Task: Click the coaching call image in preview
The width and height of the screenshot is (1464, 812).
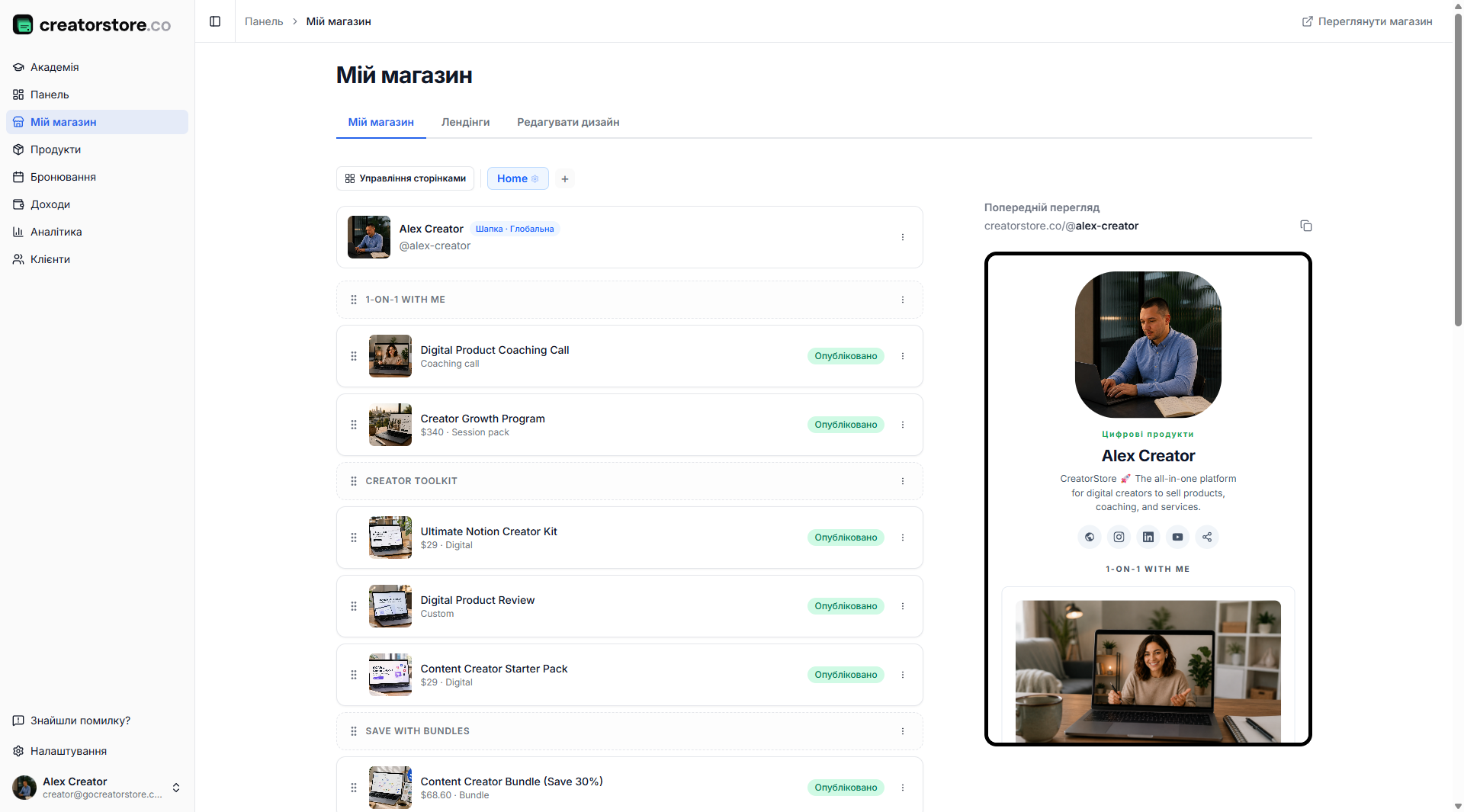Action: (1148, 671)
